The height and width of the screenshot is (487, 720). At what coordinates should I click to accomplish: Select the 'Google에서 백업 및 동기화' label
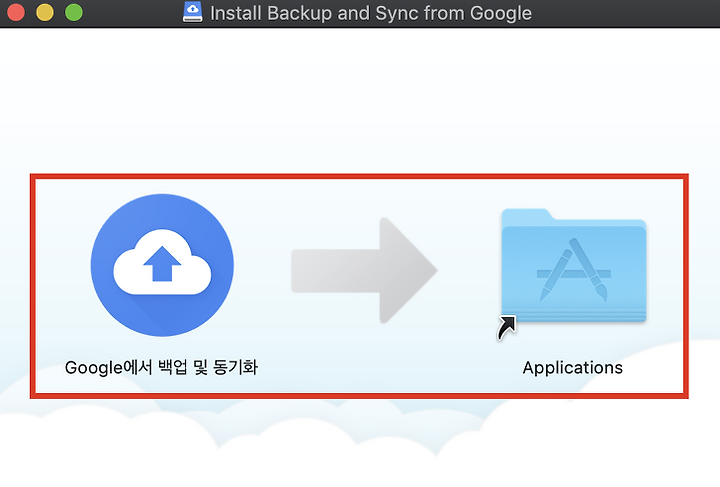click(x=161, y=368)
